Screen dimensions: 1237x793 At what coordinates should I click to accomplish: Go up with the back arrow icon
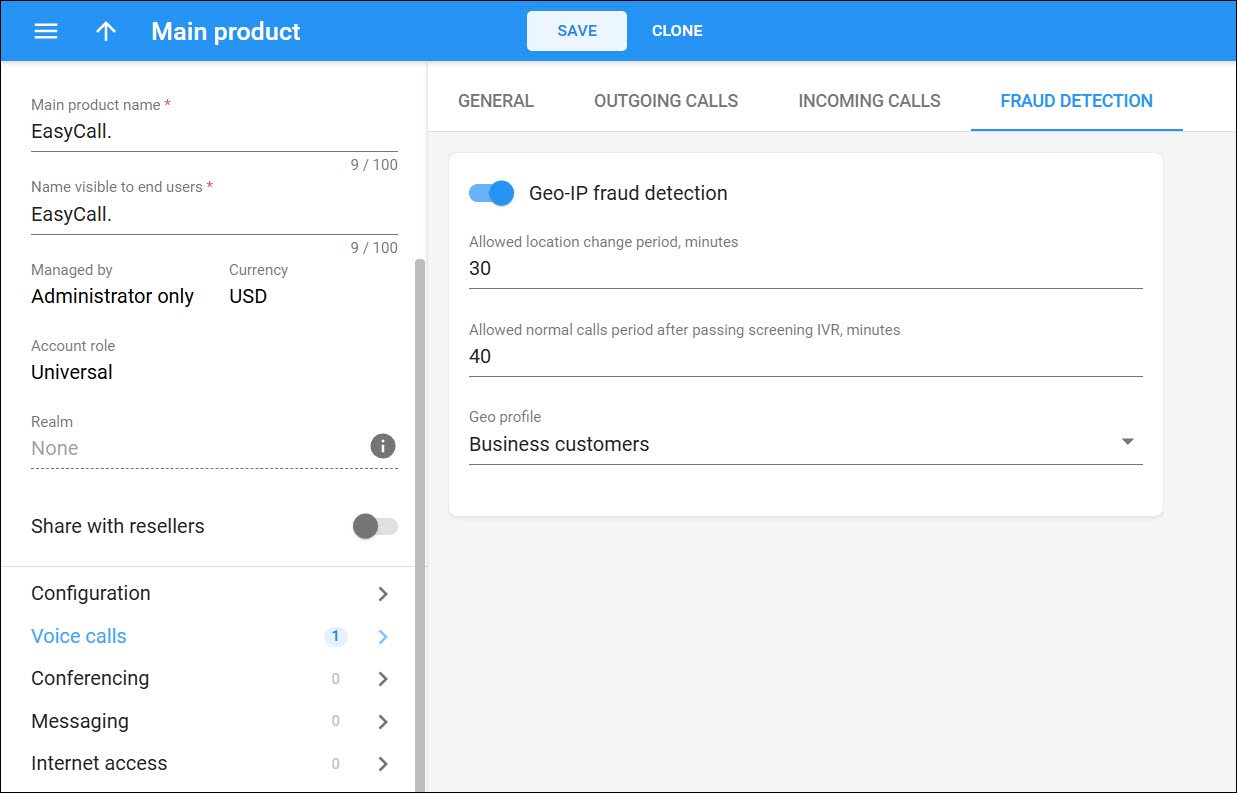coord(106,31)
